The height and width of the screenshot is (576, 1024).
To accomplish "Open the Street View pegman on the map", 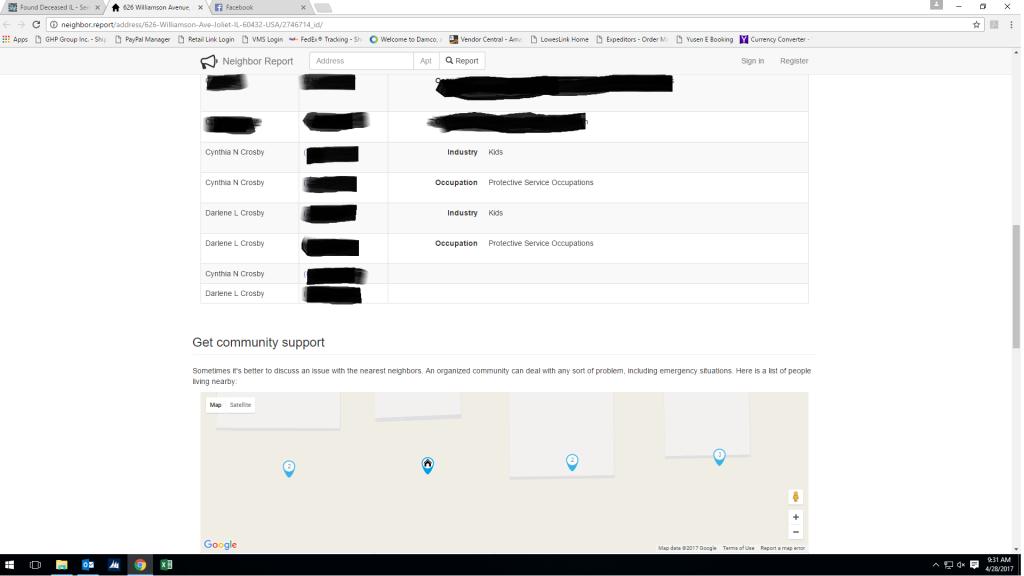I will 795,497.
